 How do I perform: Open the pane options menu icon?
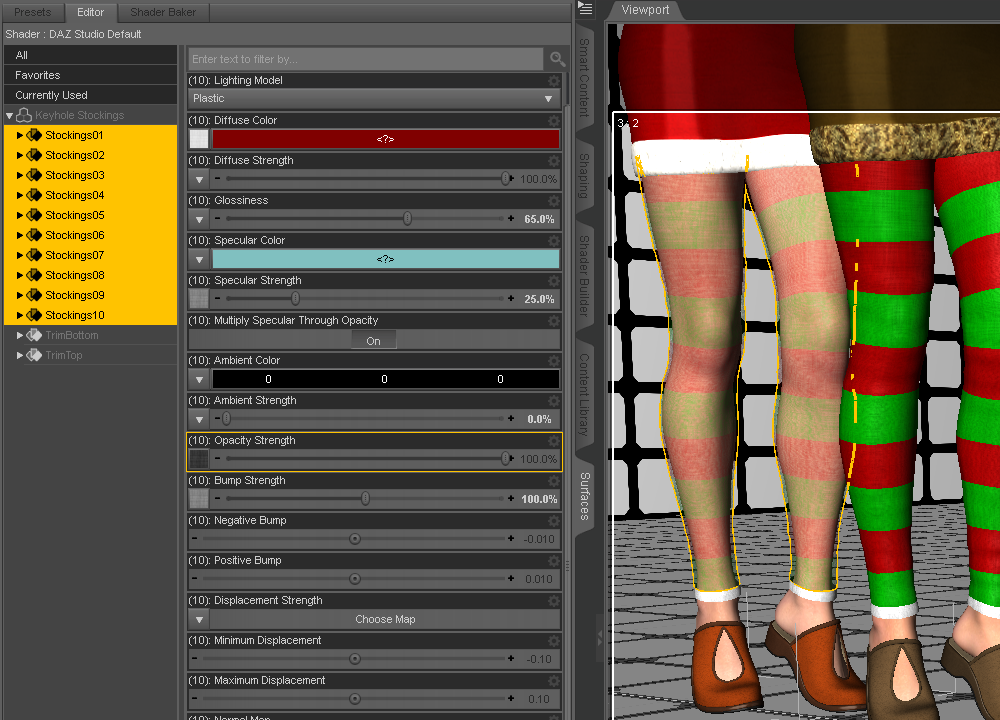[x=585, y=8]
